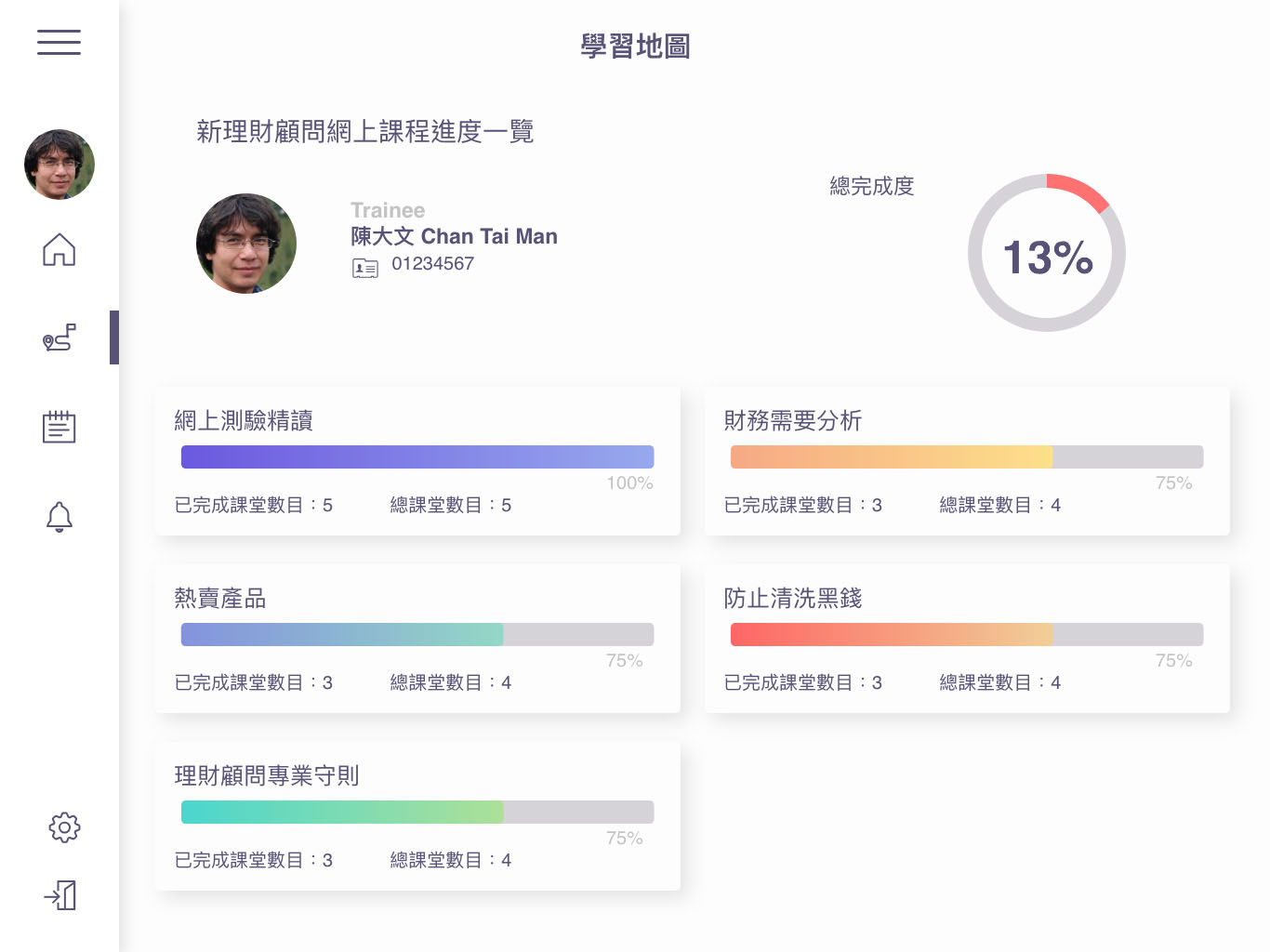
Task: Click 已完成課堂數目：5 text
Action: (254, 505)
